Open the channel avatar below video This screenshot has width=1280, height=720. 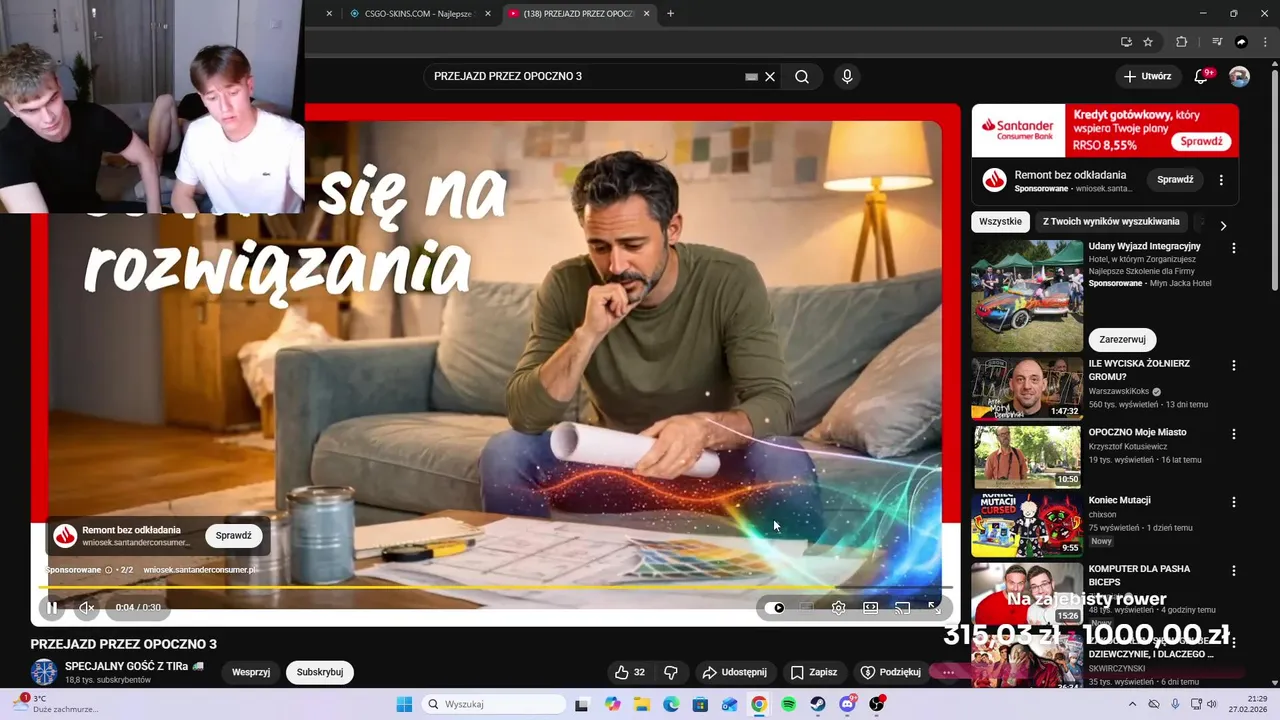click(44, 672)
